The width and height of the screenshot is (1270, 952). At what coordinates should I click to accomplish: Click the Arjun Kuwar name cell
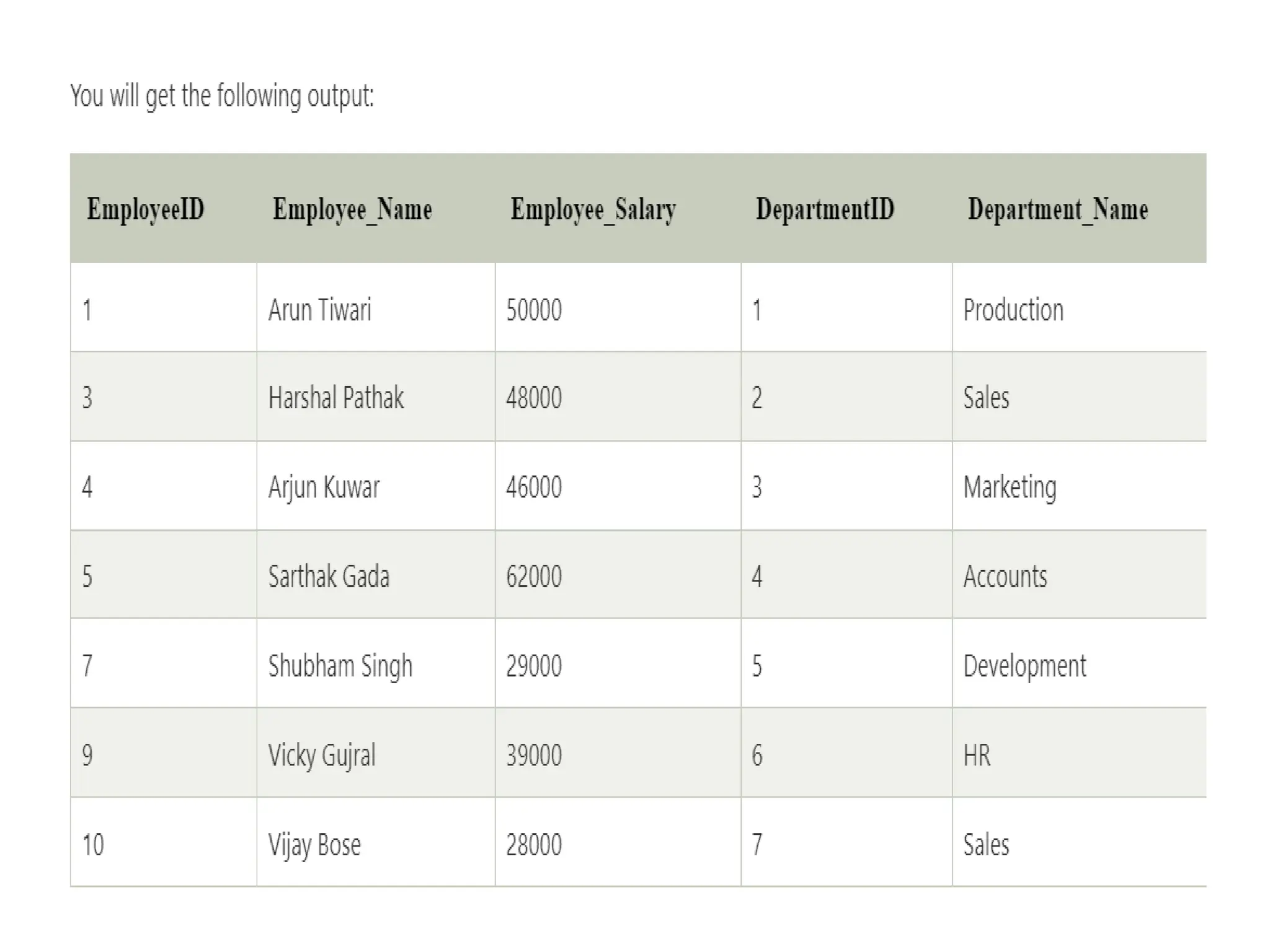(x=323, y=487)
